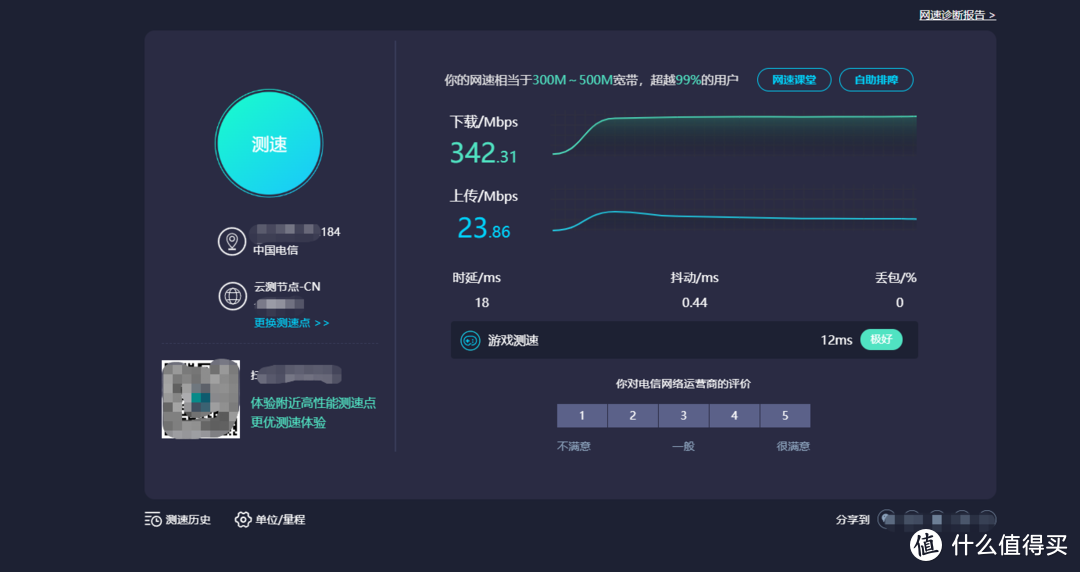The height and width of the screenshot is (572, 1080).
Task: Open 单位/量程 settings gear
Action: point(270,520)
